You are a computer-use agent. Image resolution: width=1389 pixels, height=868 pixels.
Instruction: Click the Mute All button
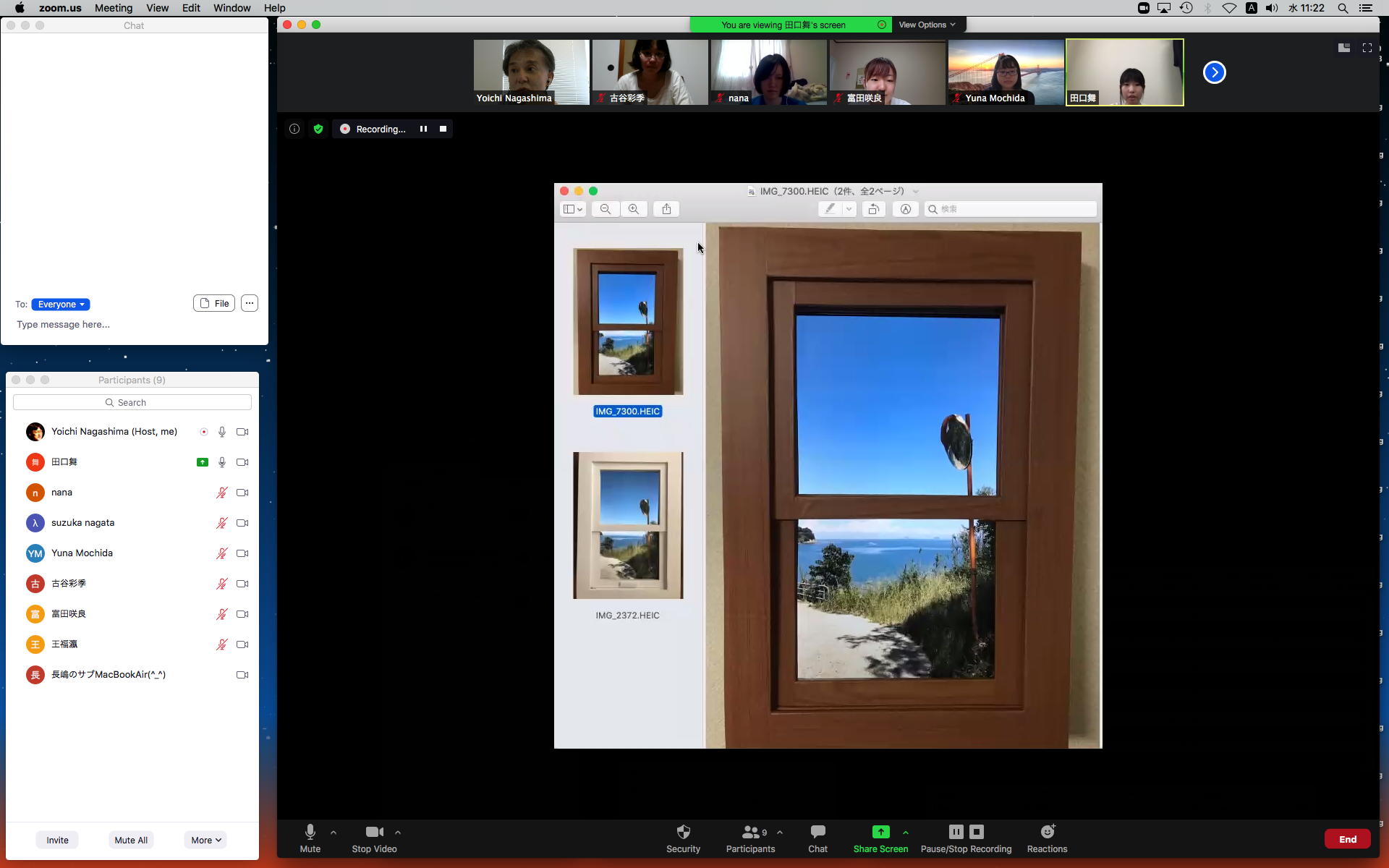131,840
